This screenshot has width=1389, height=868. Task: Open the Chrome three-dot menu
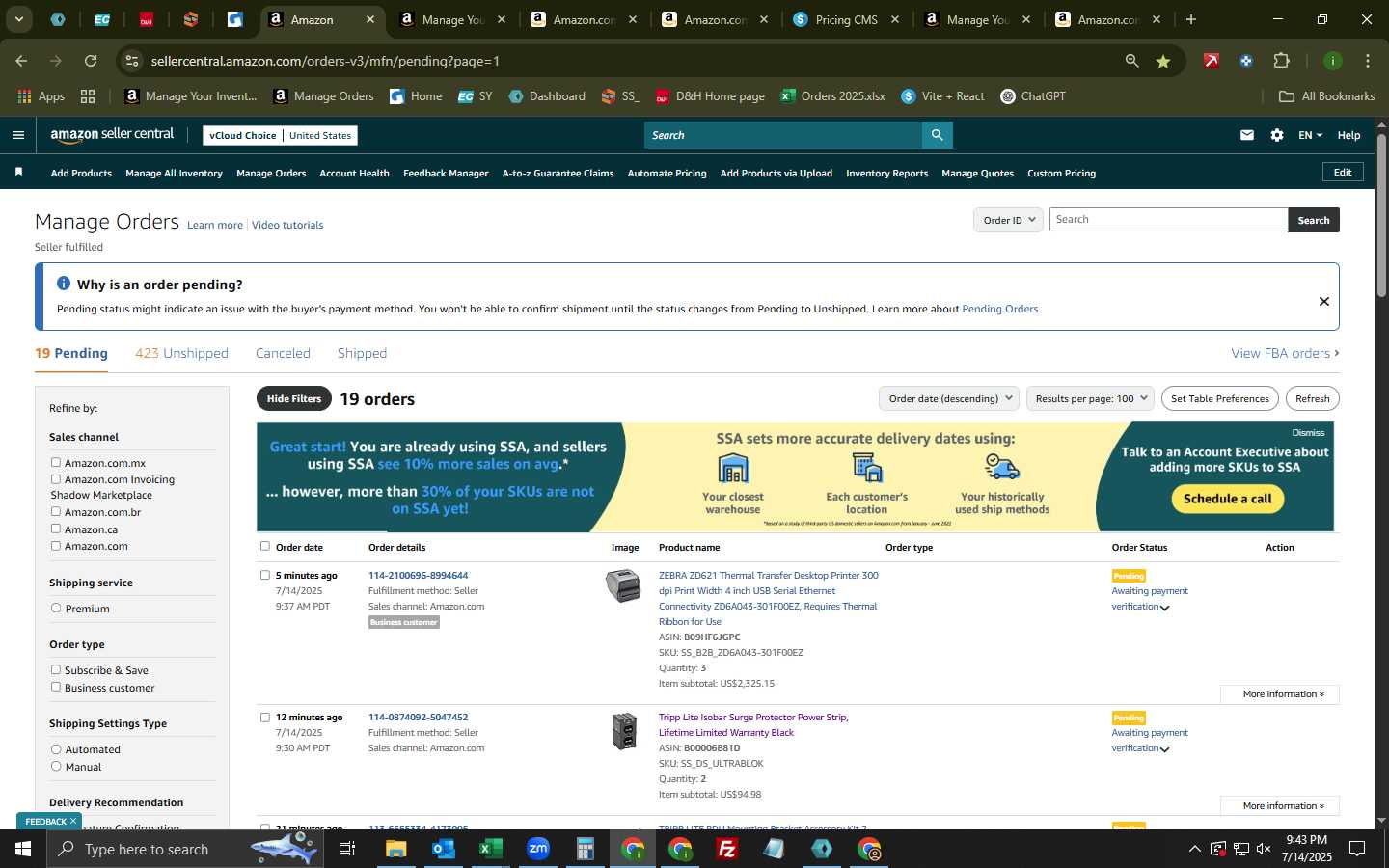pyautogui.click(x=1368, y=61)
